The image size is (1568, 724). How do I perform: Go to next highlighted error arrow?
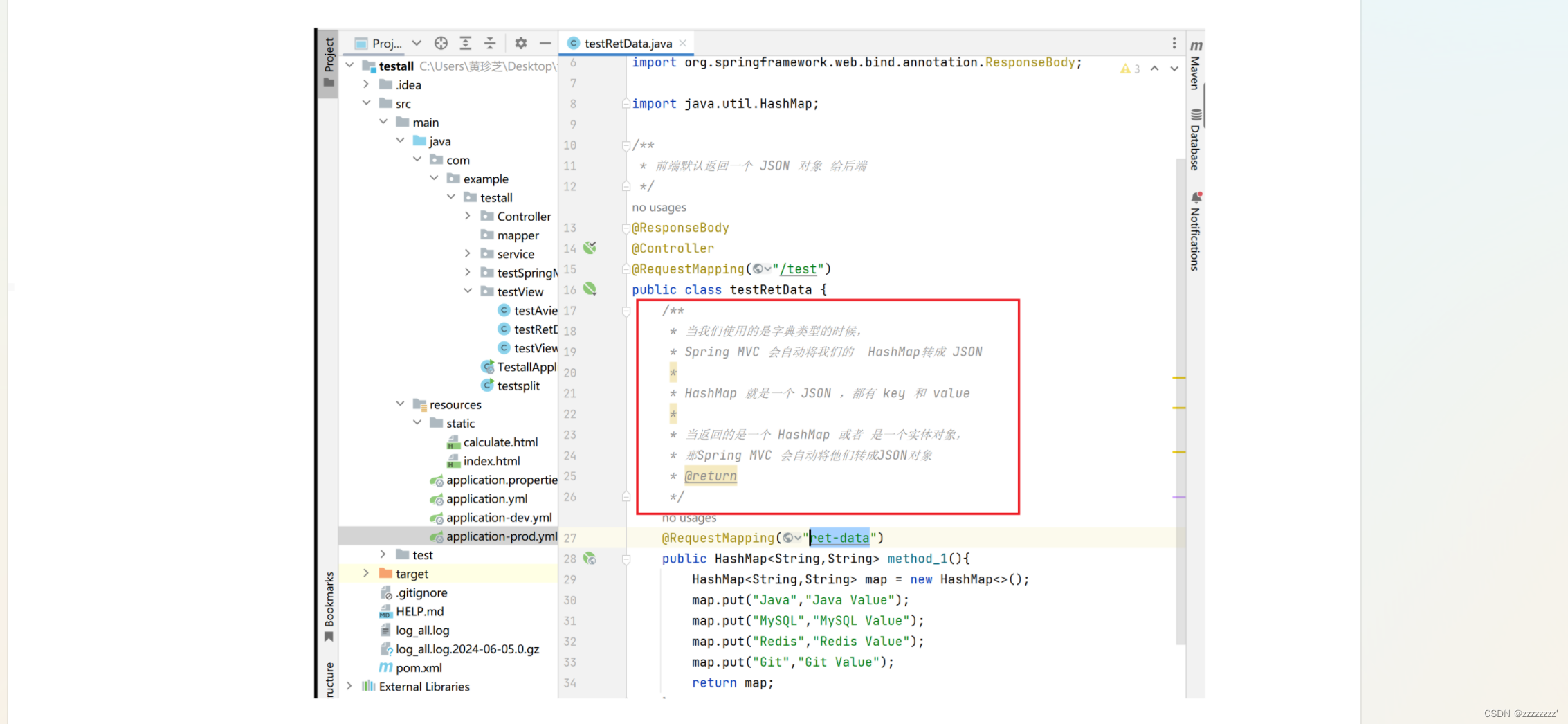click(1174, 69)
